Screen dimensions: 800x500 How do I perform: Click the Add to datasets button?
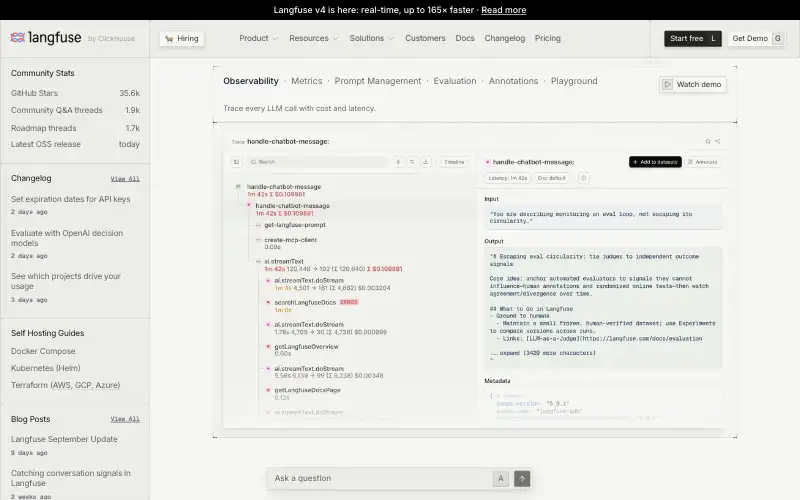[x=655, y=162]
